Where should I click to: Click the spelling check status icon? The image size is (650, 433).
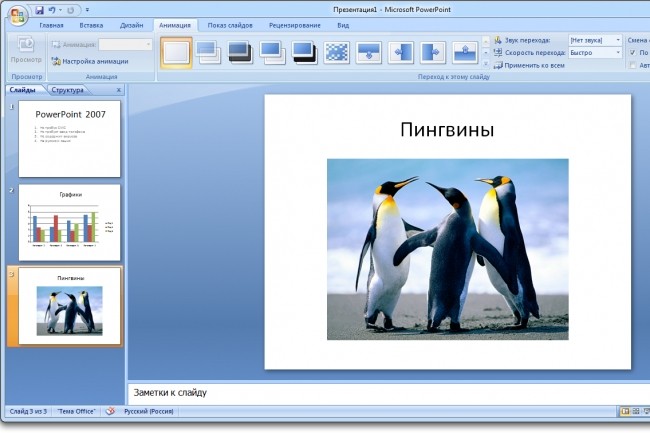[x=110, y=411]
